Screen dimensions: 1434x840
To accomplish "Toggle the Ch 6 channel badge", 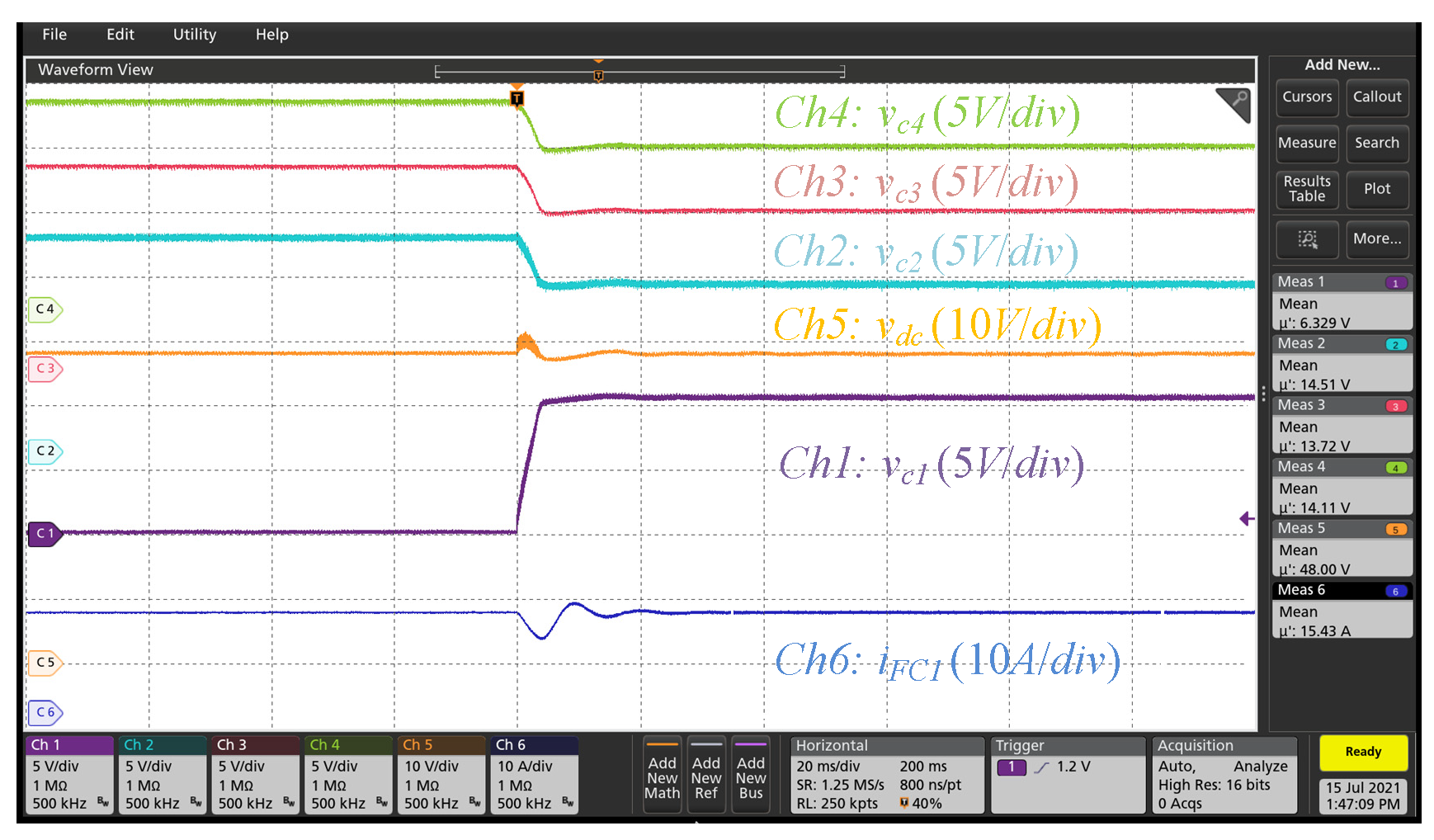I will point(534,775).
